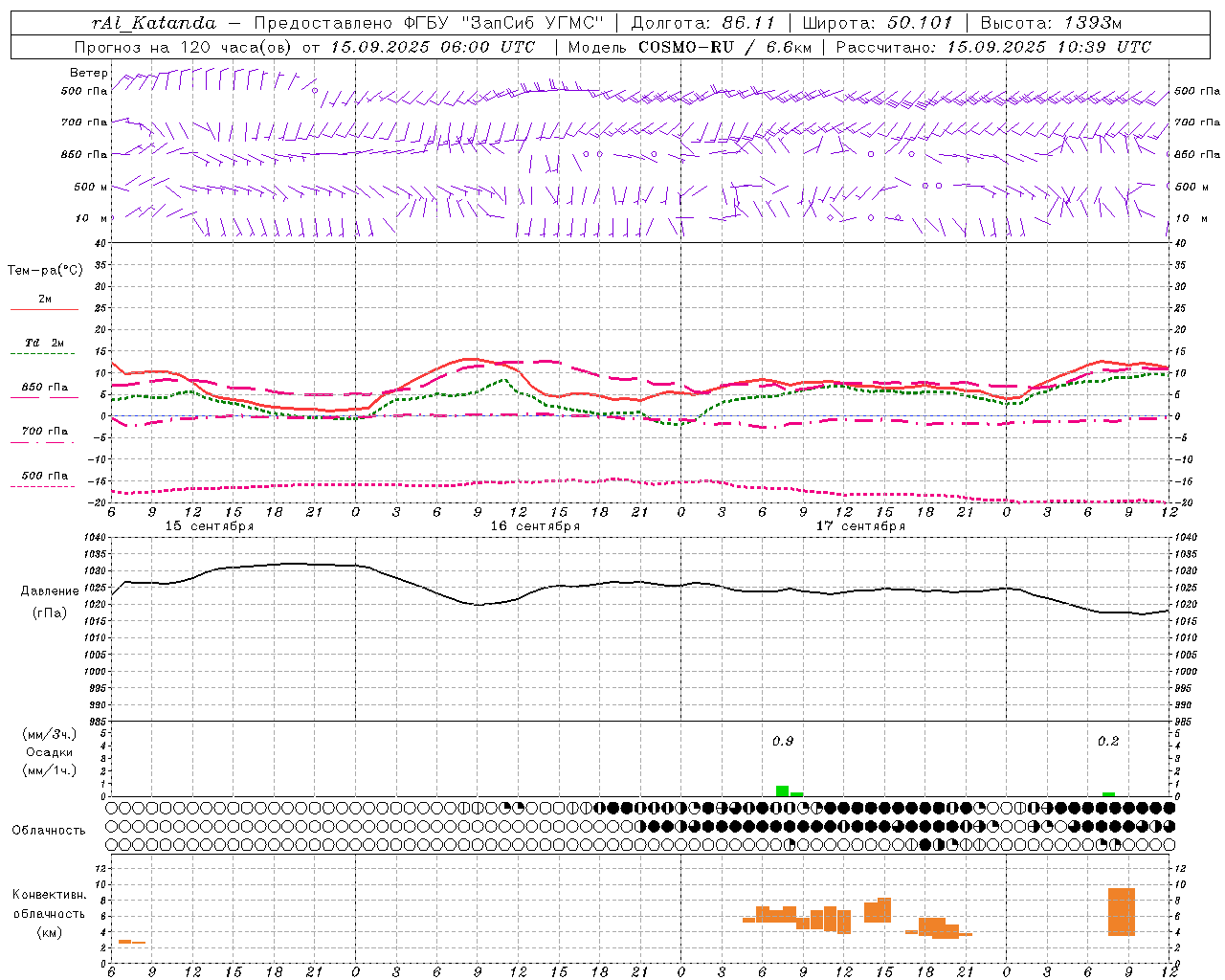Click the Прогноз на 120 часа(ов) text
Image resolution: width=1225 pixels, height=980 pixels.
coord(184,47)
